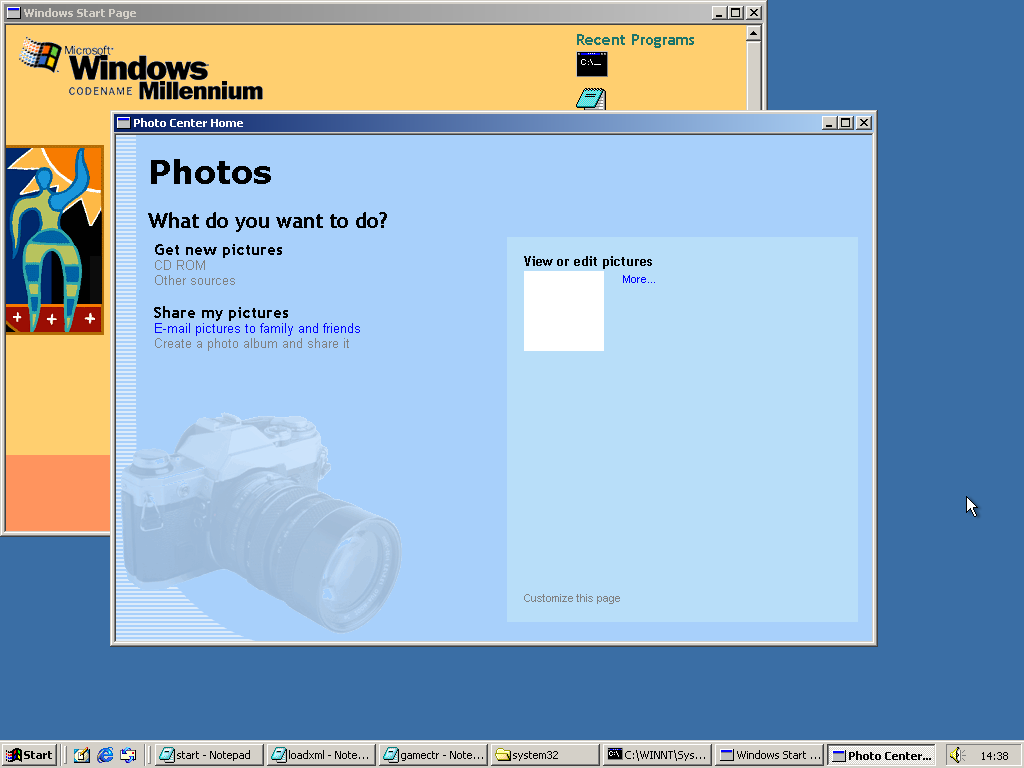Click the Get new pictures heading
Viewport: 1024px width, 768px height.
(218, 250)
